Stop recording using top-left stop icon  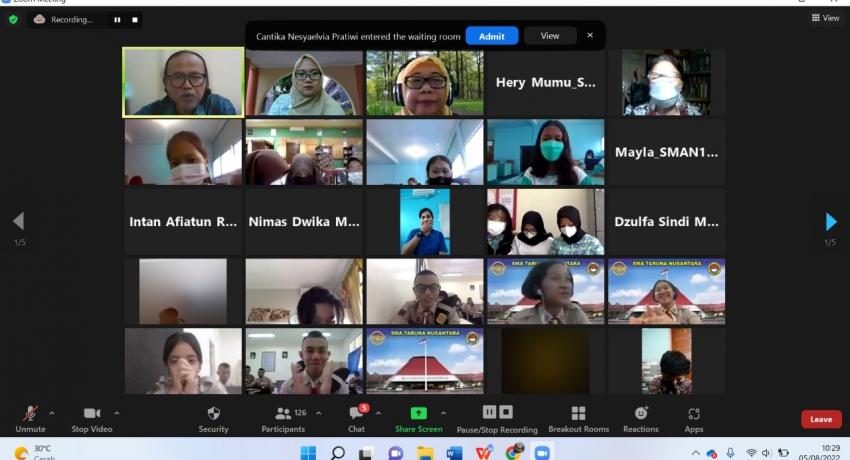(135, 20)
